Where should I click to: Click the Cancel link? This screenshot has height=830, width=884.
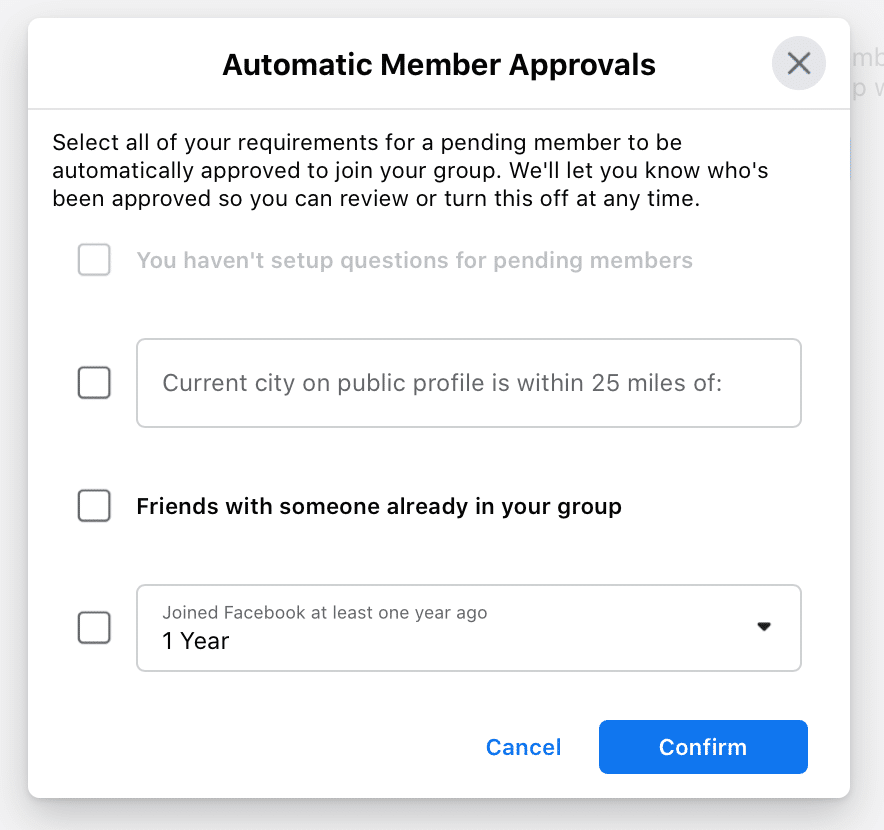coord(523,747)
